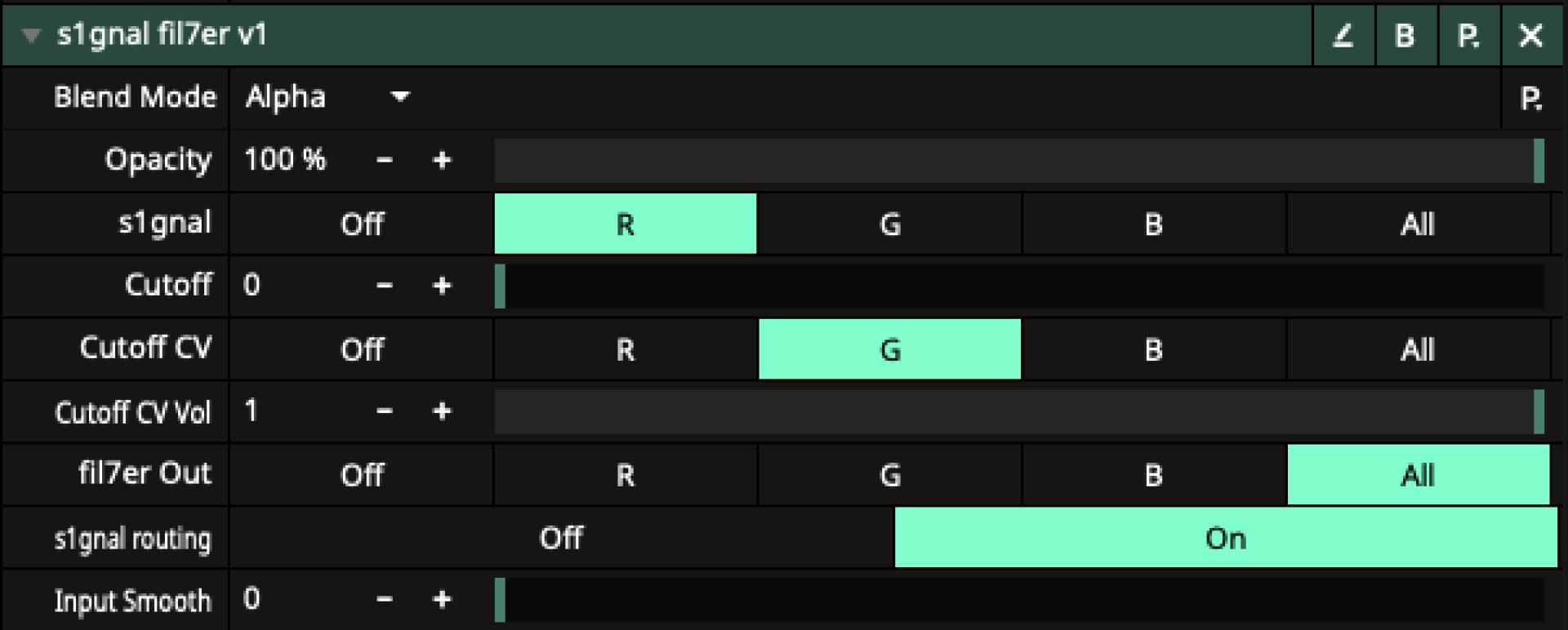Decrease Cutoff CV Vol with minus button

(385, 411)
